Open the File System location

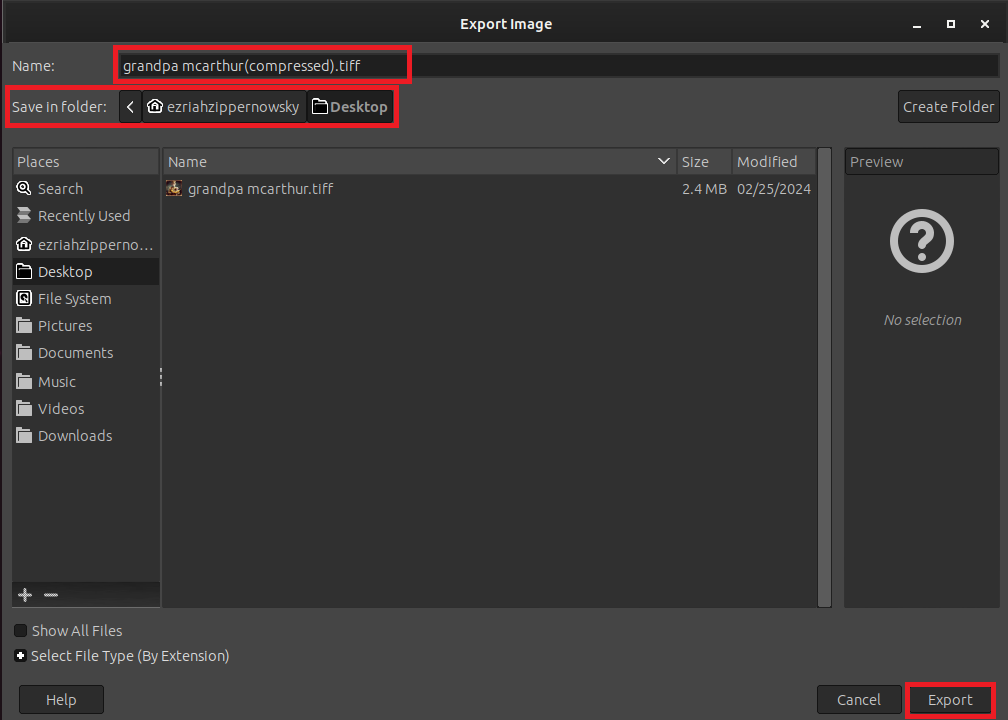pyautogui.click(x=72, y=298)
